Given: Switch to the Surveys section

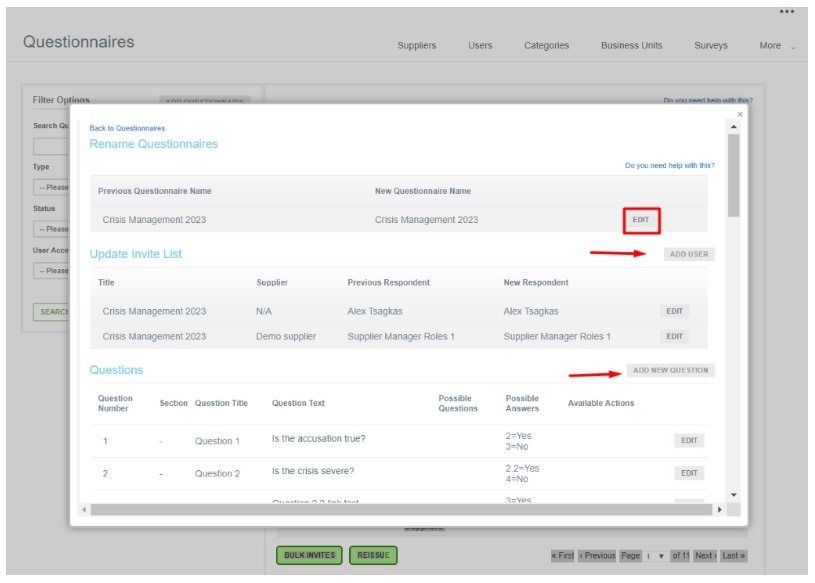Looking at the screenshot, I should tap(711, 46).
